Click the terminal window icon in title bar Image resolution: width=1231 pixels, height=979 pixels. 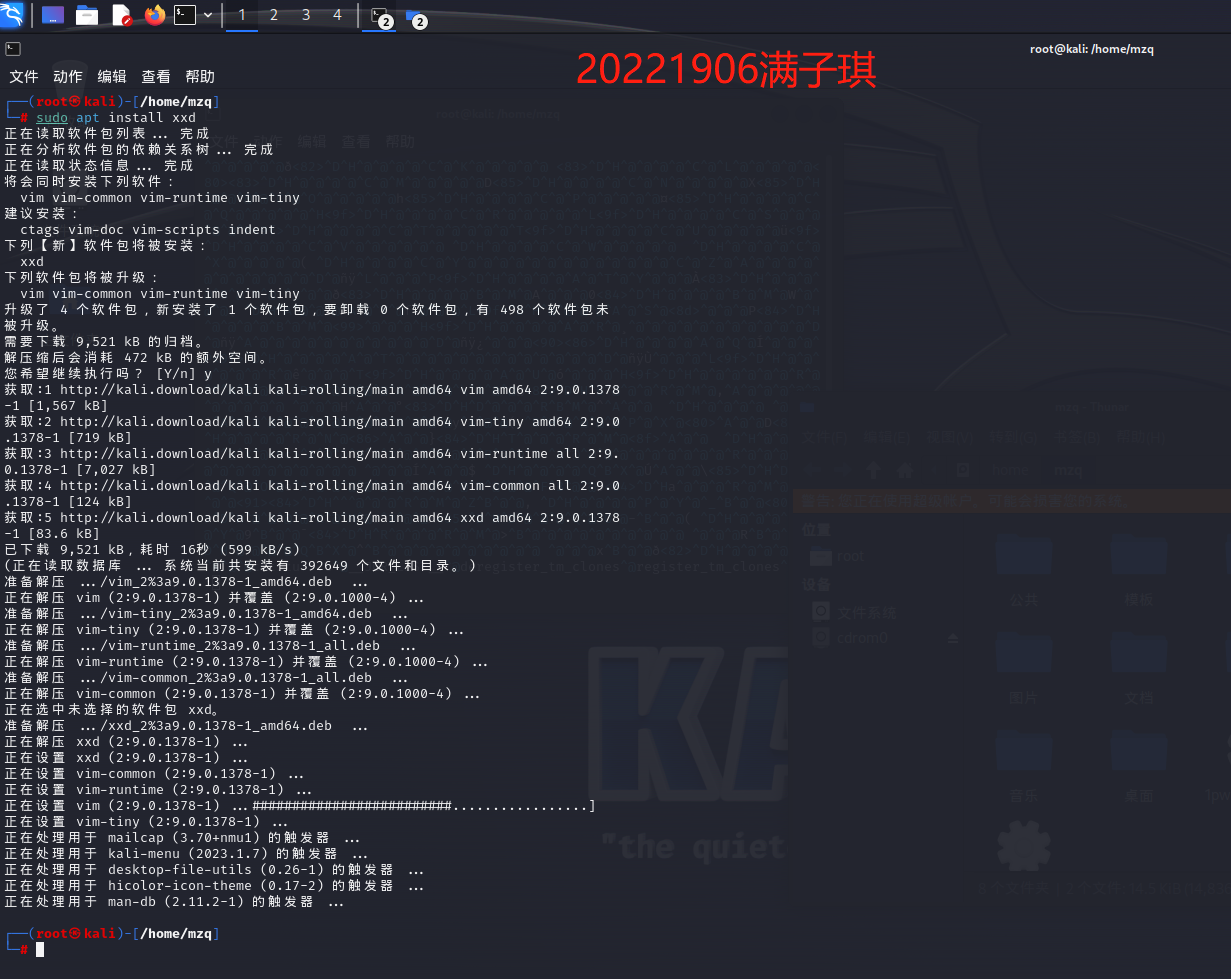(x=12, y=48)
